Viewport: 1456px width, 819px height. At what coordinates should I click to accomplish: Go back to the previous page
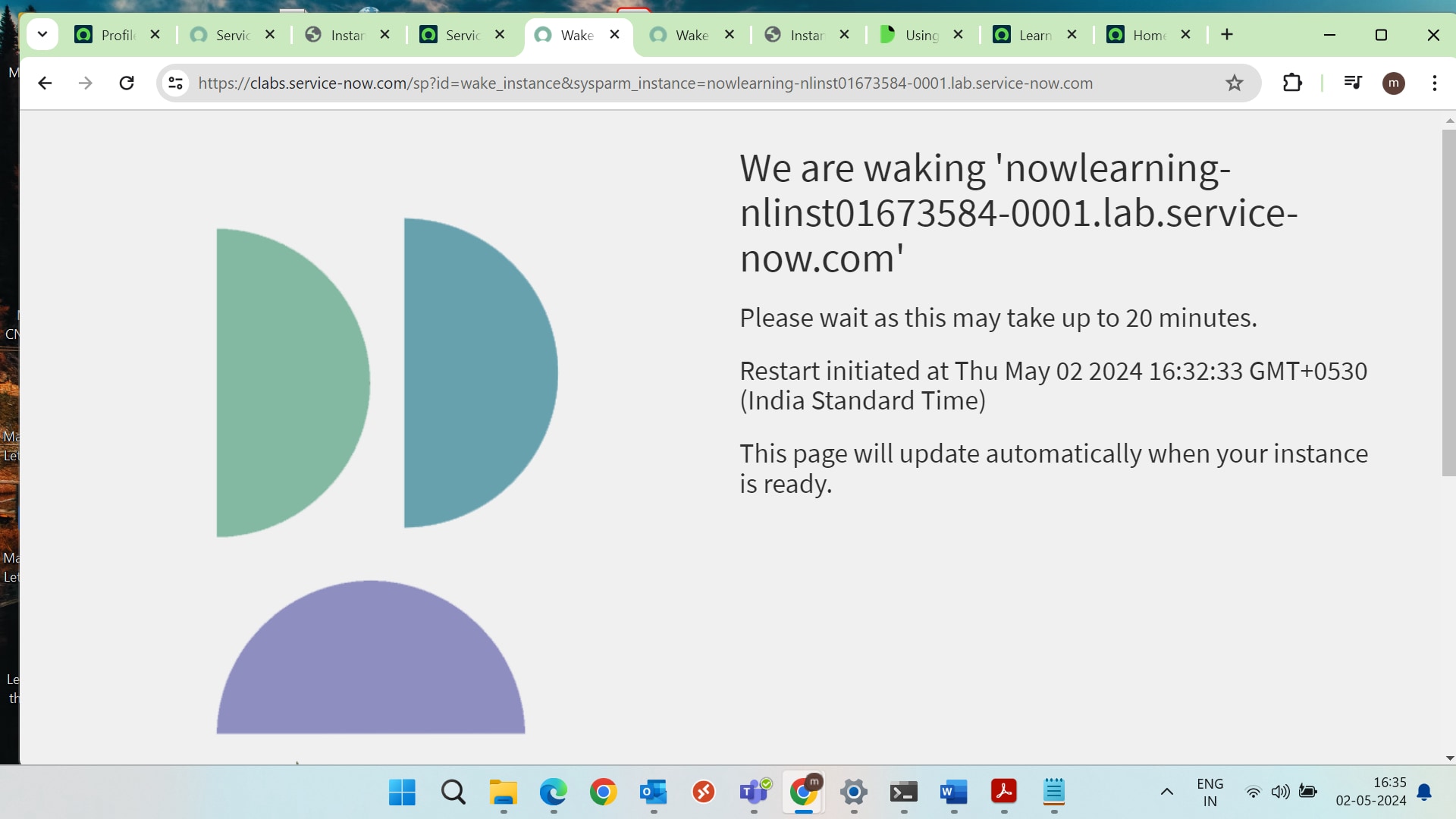[x=45, y=83]
